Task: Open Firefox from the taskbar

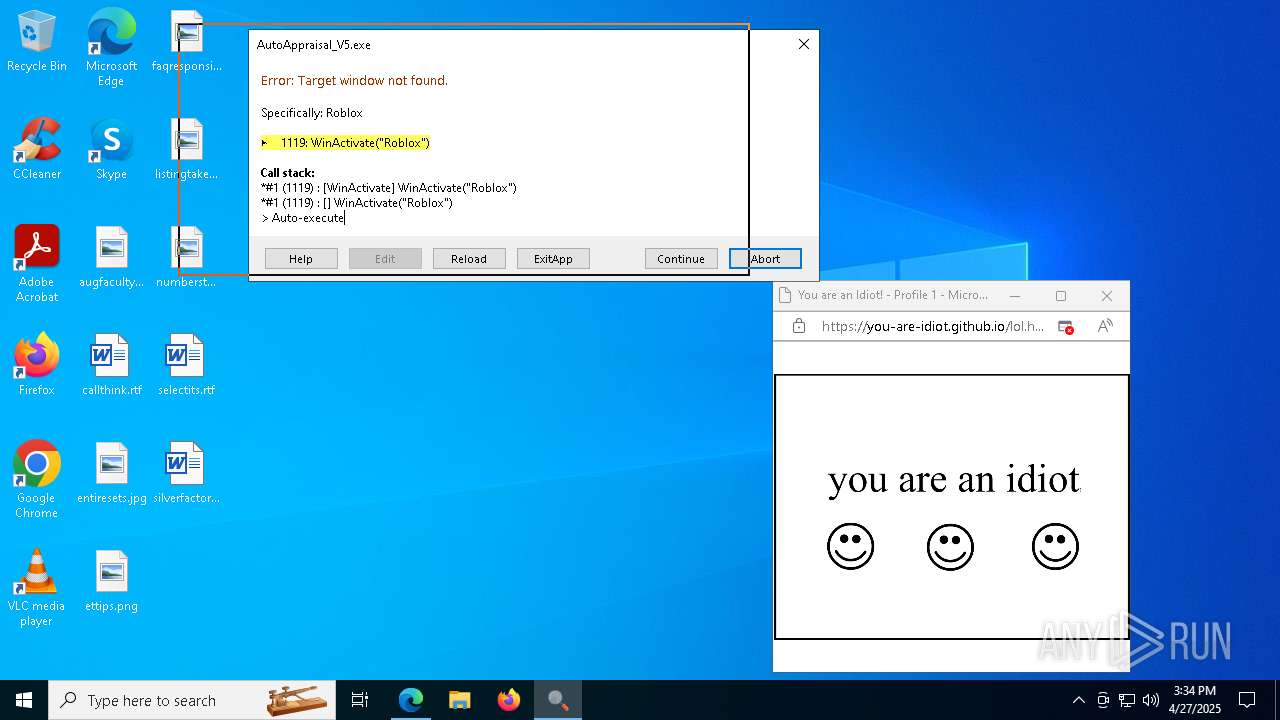Action: click(509, 700)
